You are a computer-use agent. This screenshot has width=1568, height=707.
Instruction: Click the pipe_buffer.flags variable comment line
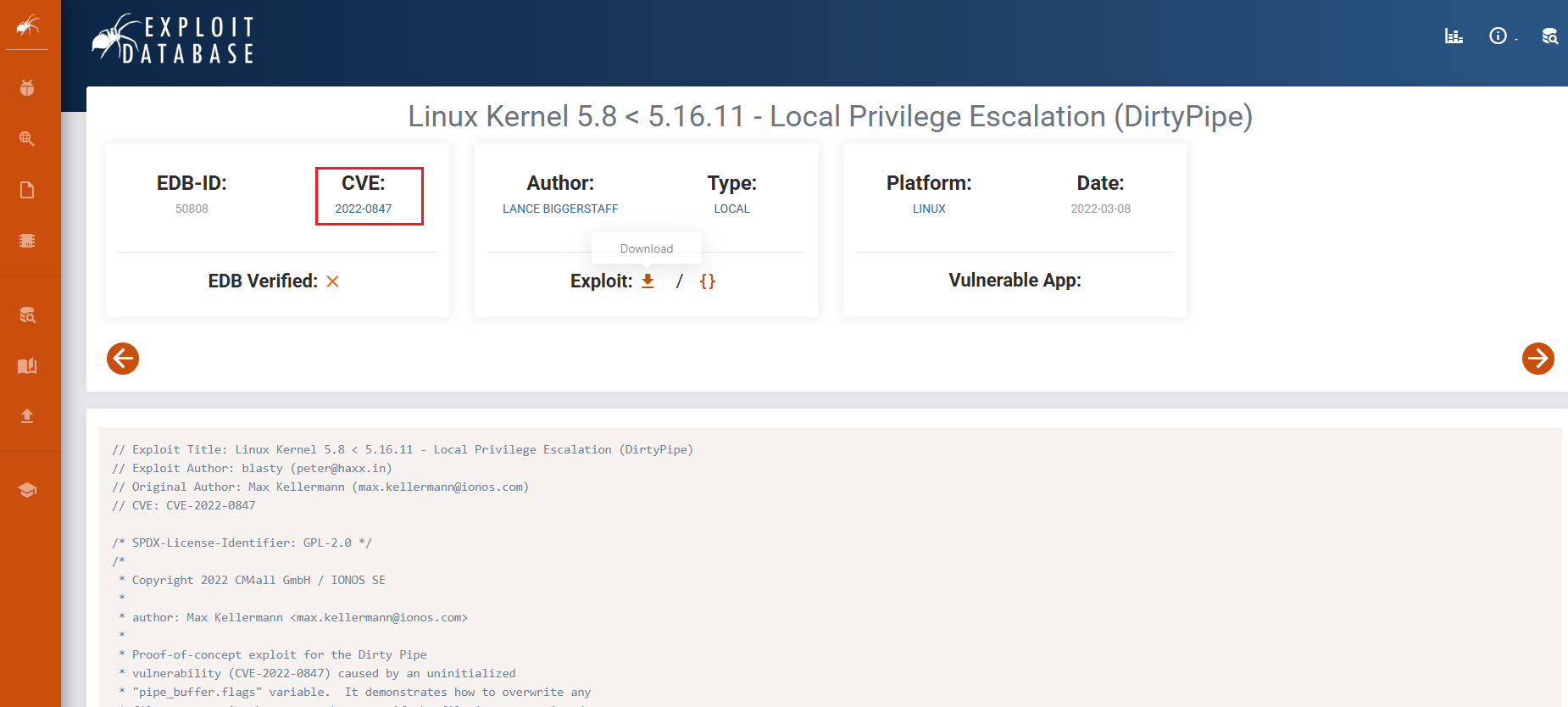(x=354, y=692)
